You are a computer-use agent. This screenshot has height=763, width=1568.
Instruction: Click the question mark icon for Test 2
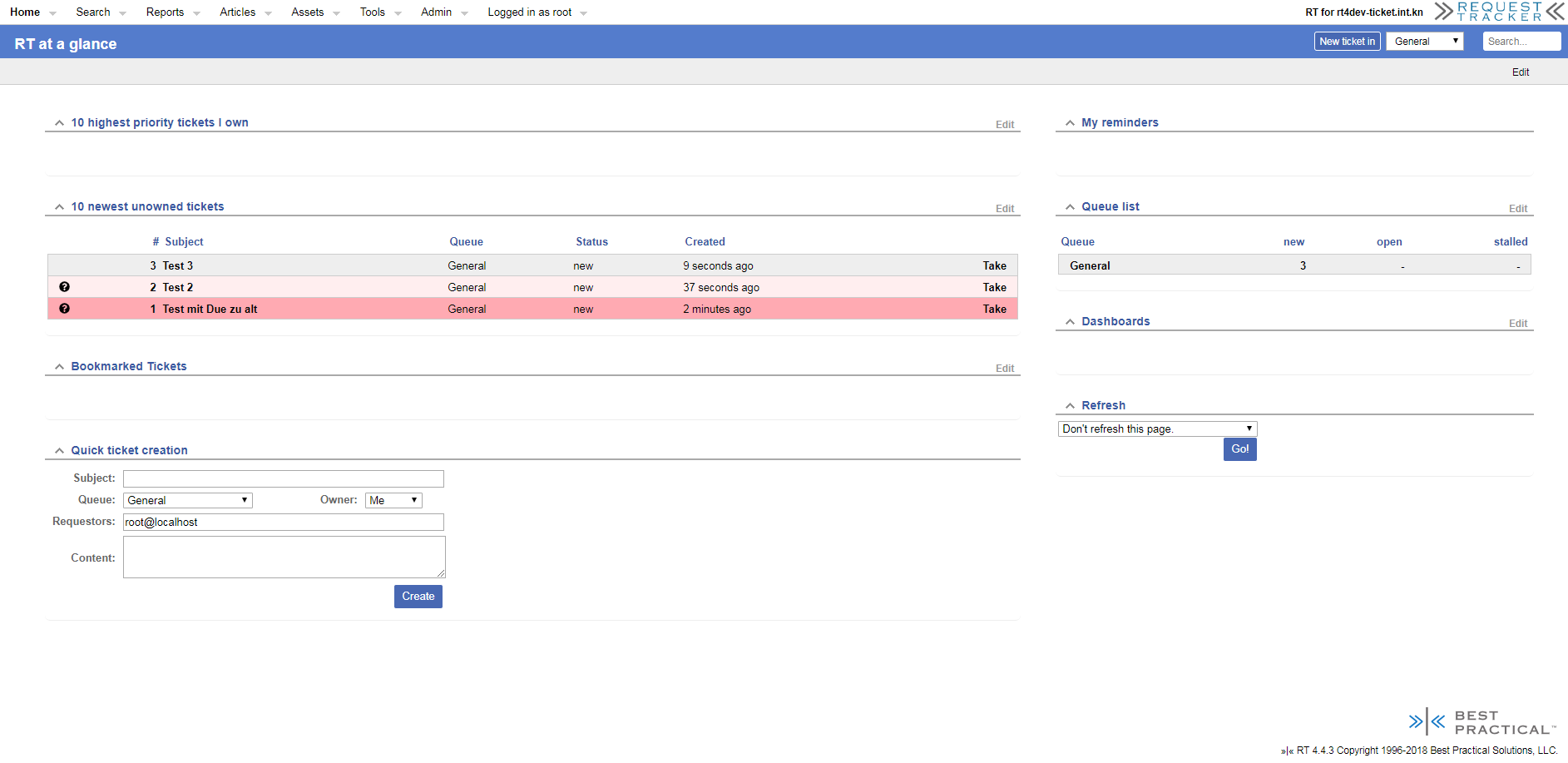coord(64,287)
